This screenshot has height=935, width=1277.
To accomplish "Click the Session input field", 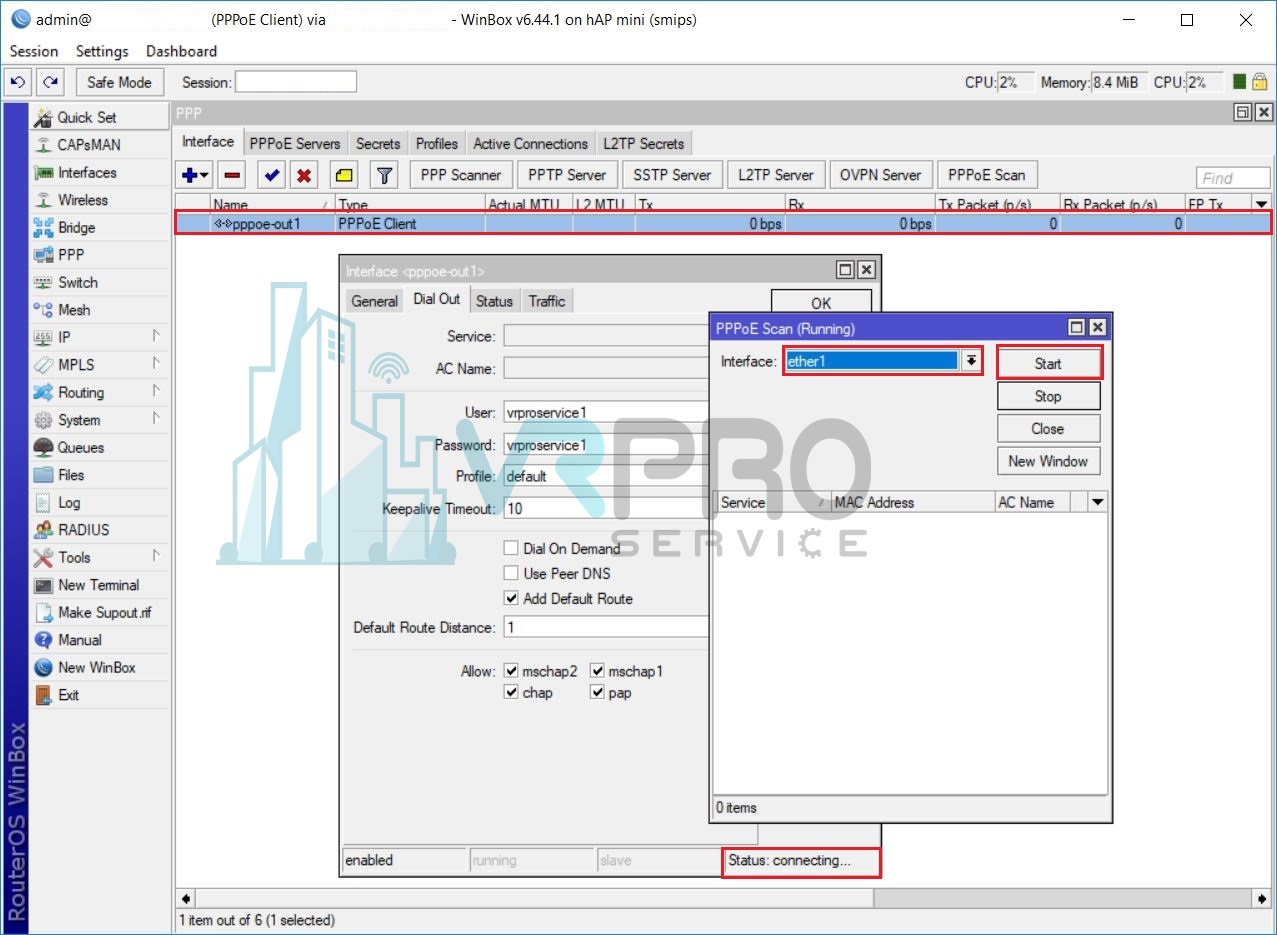I will (x=296, y=82).
